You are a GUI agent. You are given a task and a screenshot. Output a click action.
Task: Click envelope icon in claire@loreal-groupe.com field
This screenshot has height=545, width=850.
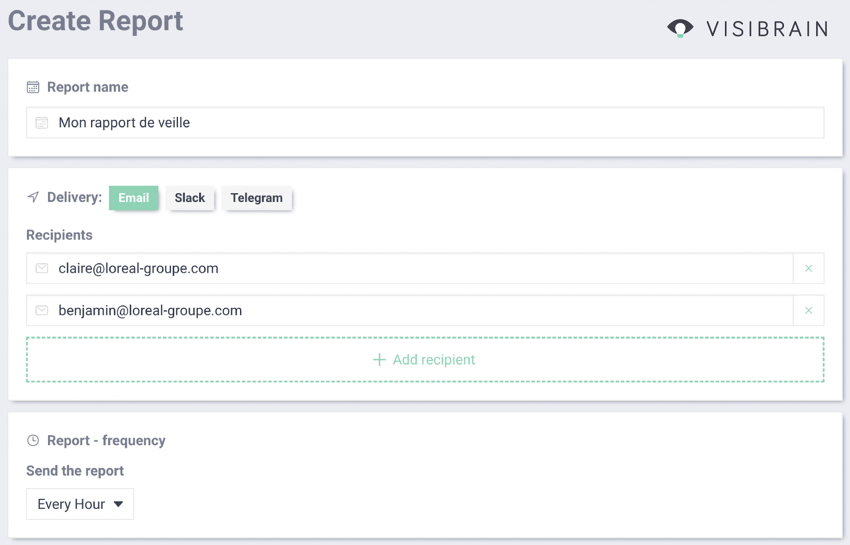[42, 268]
